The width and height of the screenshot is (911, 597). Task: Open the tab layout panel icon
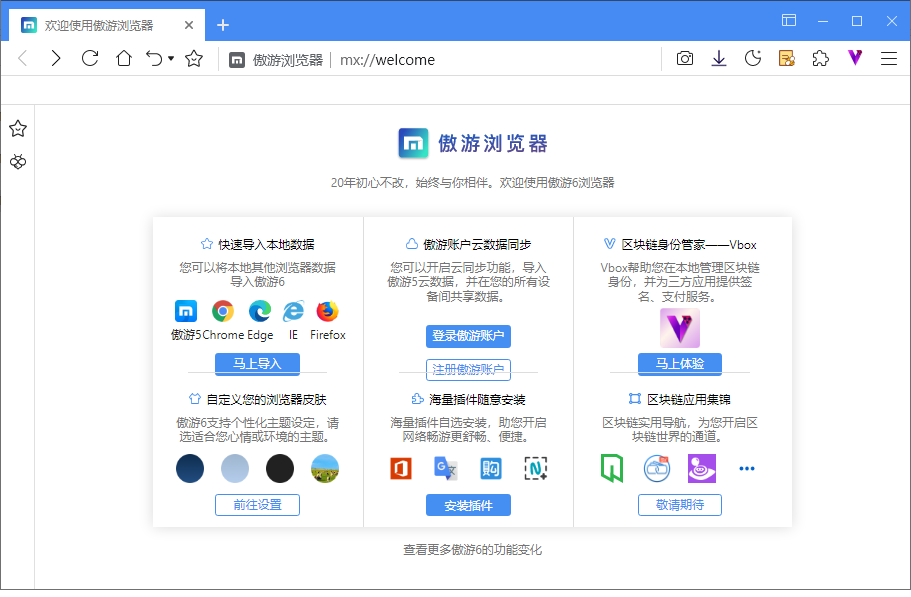(789, 21)
